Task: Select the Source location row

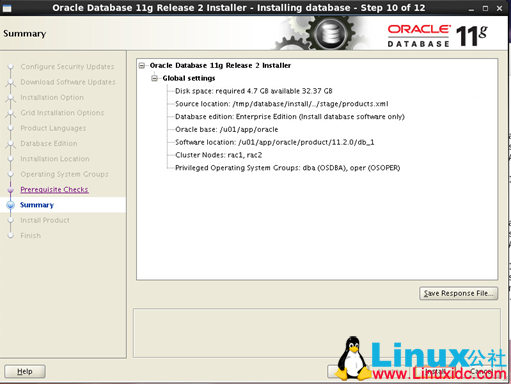Action: 282,104
